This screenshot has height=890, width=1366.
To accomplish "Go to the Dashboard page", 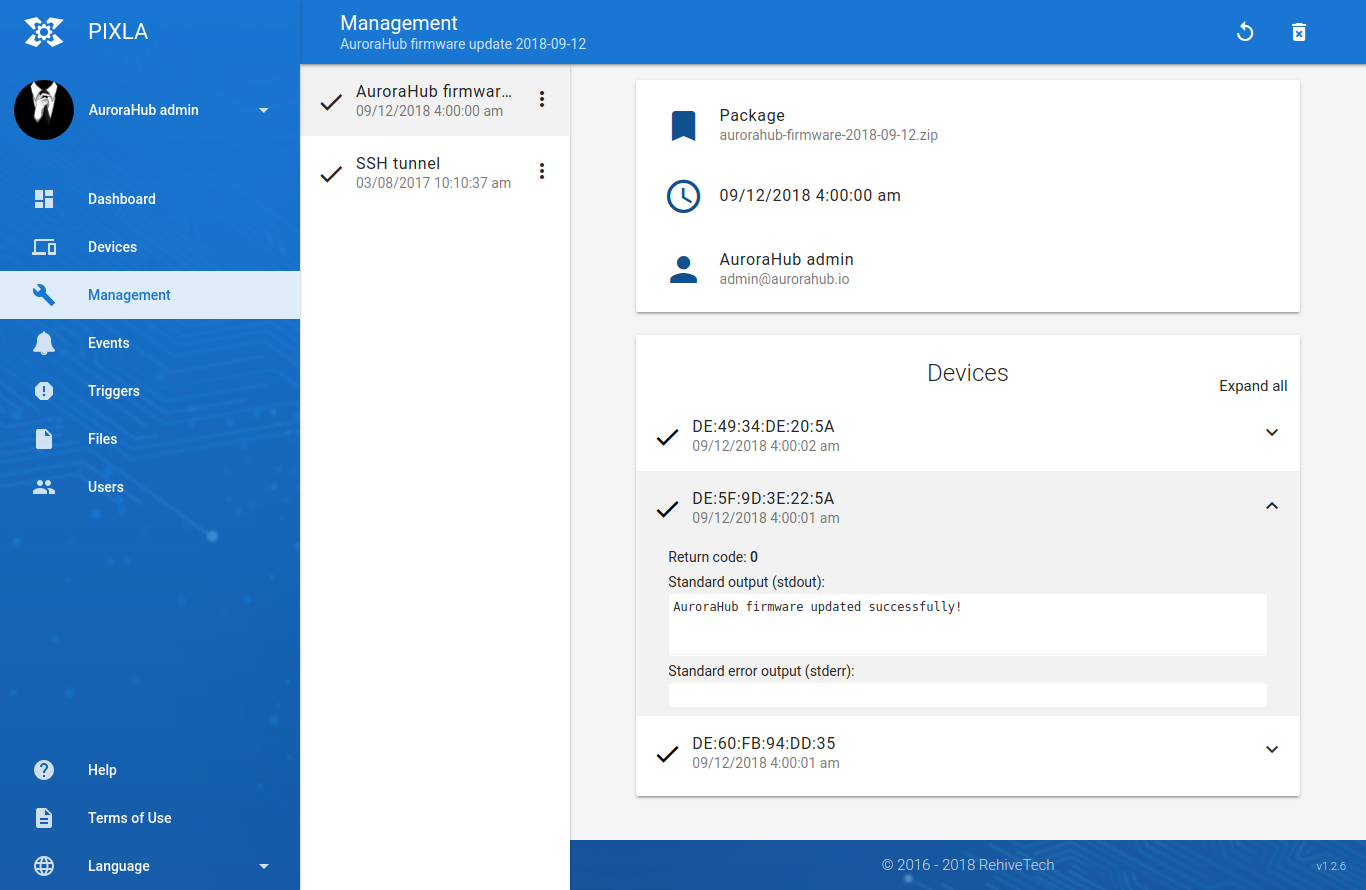I will coord(121,199).
